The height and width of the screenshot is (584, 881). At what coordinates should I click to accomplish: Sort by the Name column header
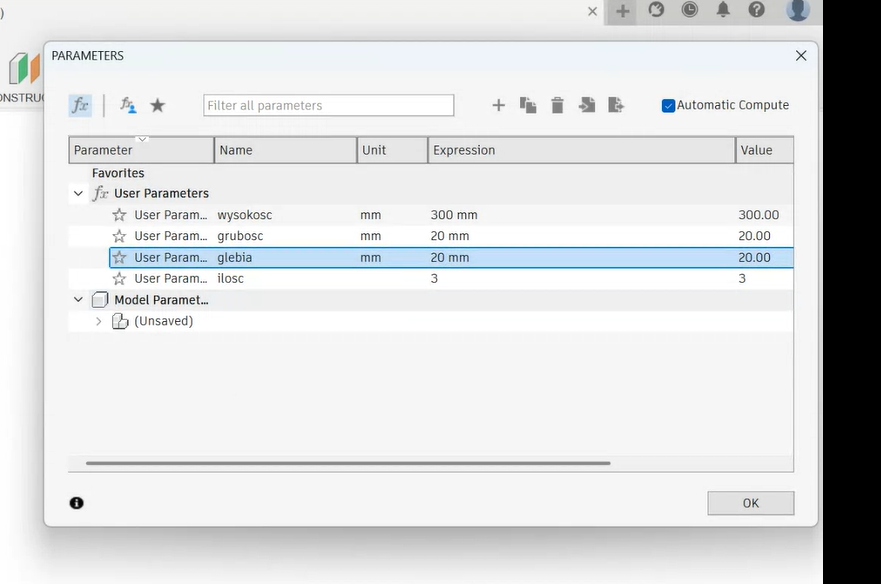pos(285,150)
